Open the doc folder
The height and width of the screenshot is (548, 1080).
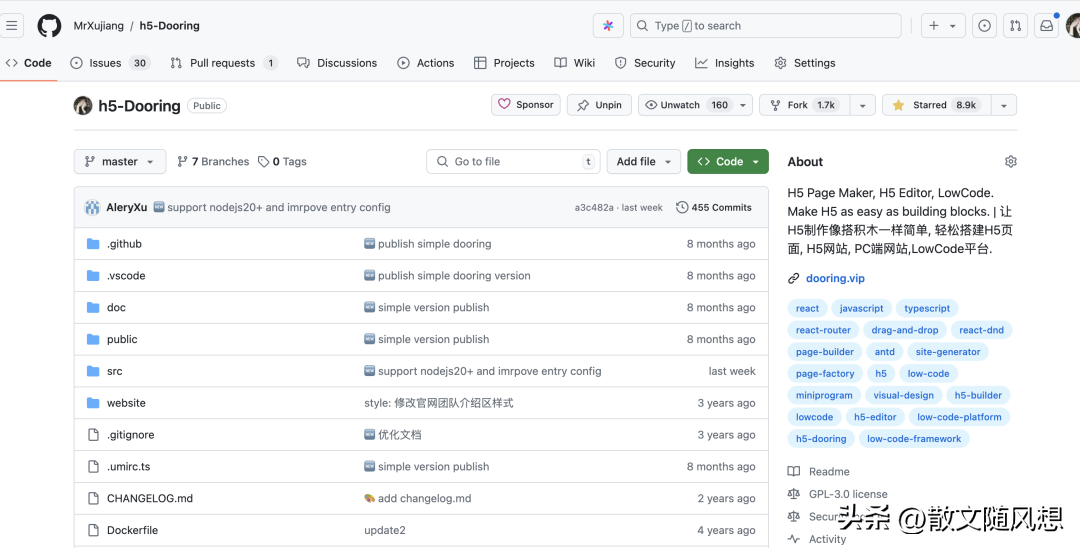pyautogui.click(x=116, y=308)
